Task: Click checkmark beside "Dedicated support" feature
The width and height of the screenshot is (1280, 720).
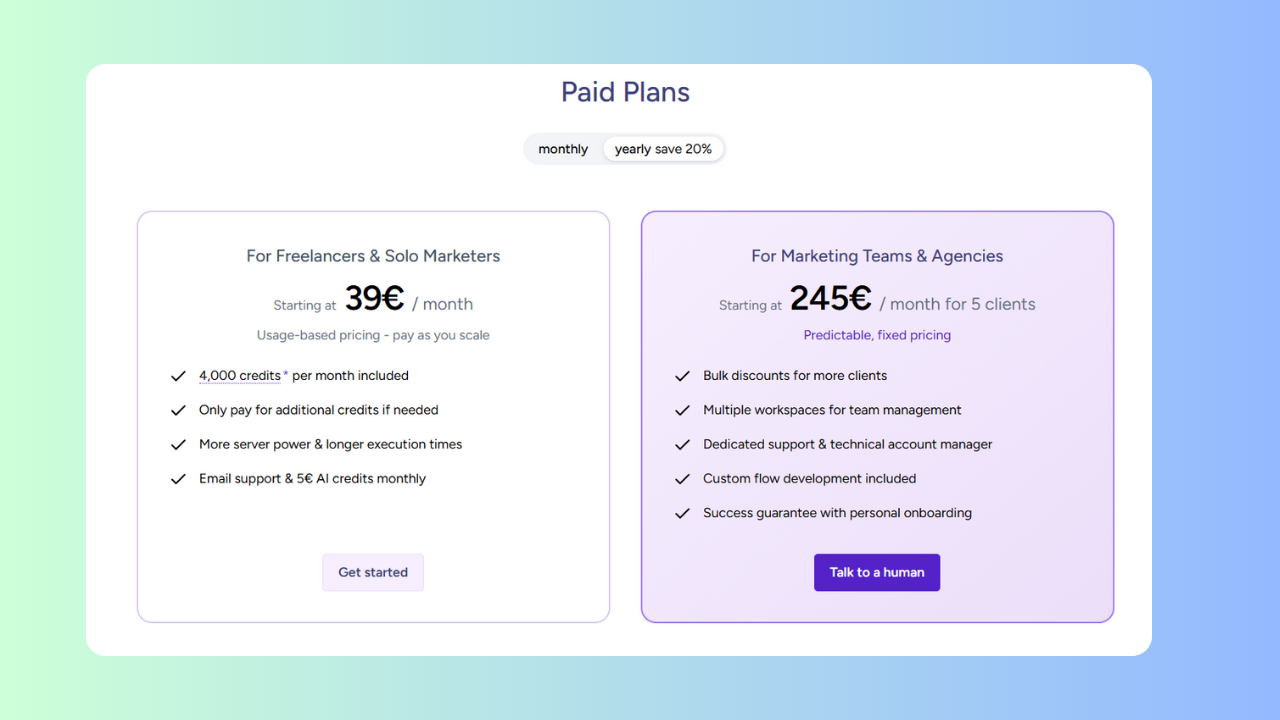Action: point(682,444)
